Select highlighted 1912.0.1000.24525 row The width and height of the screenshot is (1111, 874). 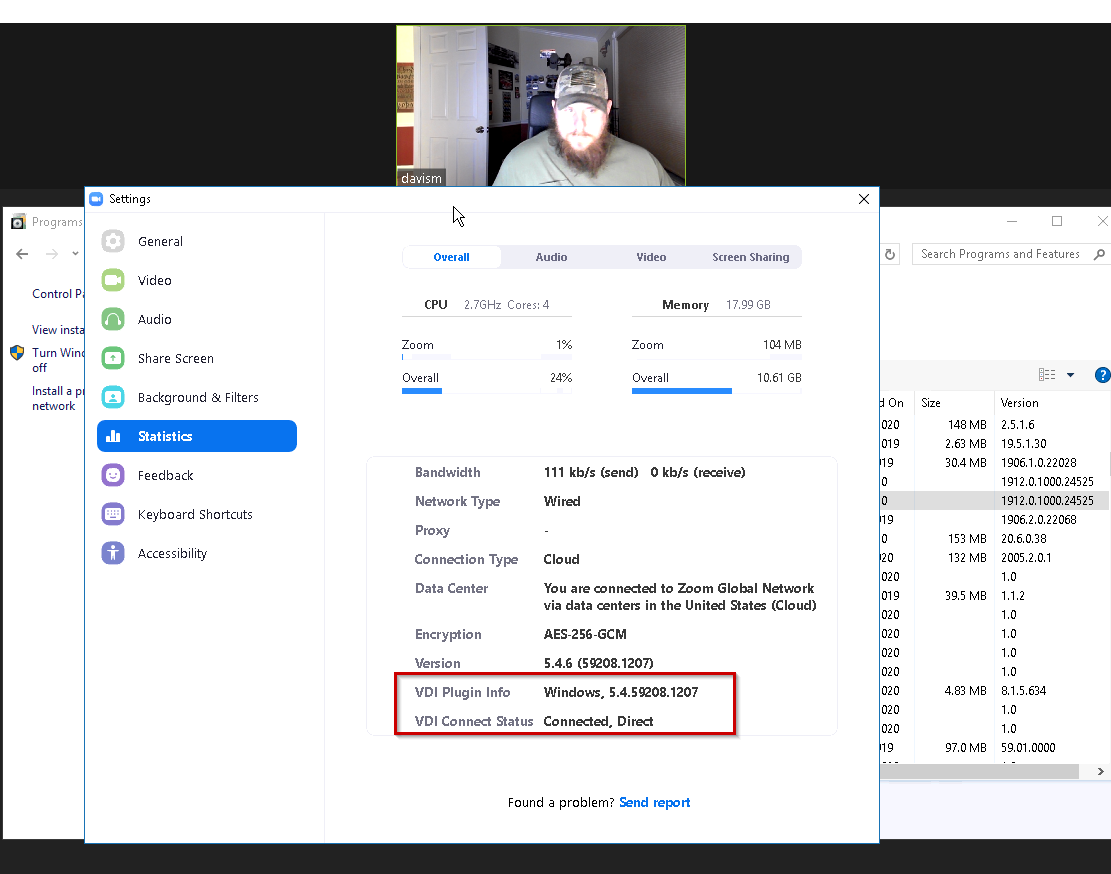click(995, 501)
